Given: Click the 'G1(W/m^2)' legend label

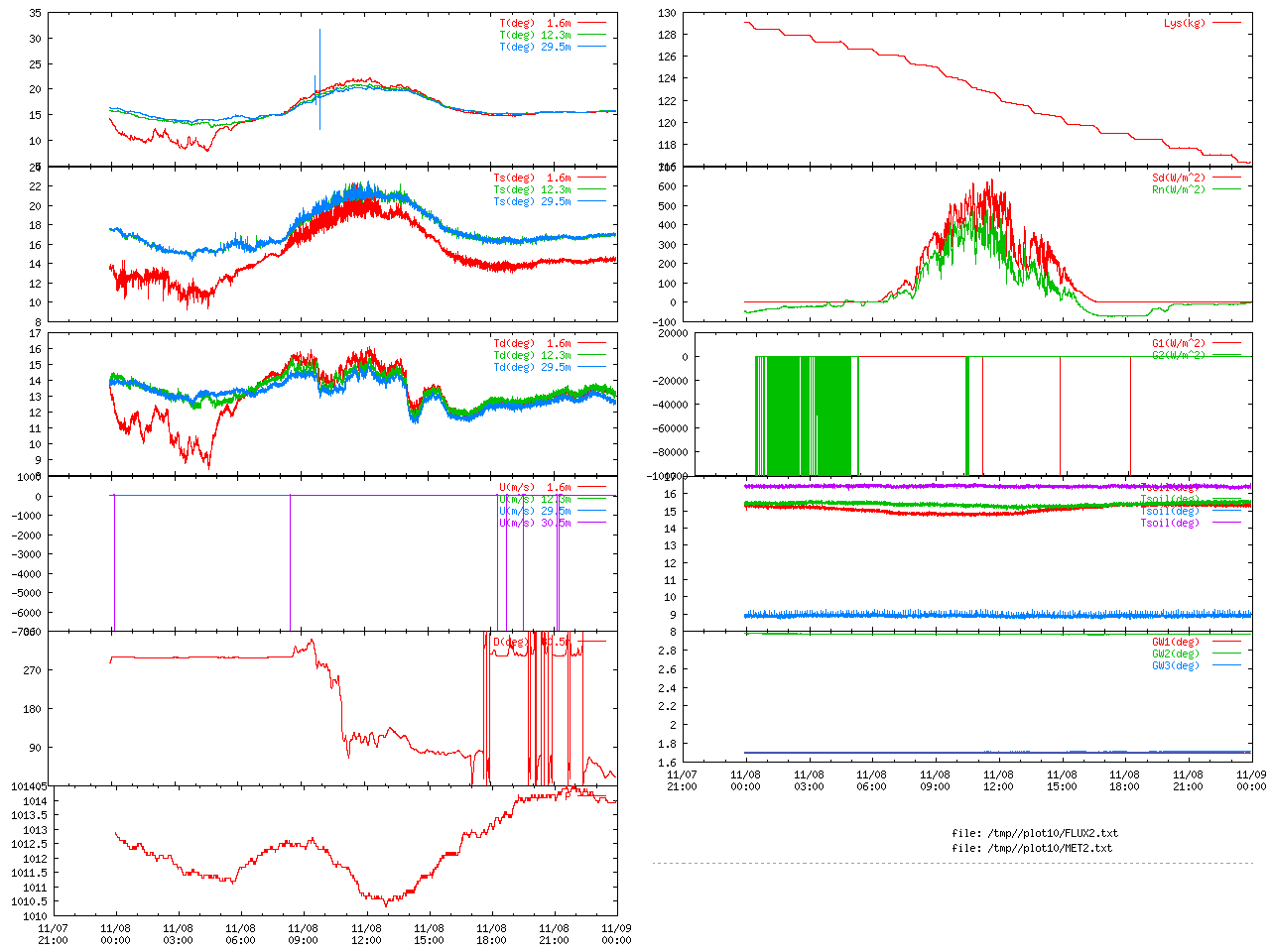Looking at the screenshot, I should pos(1179,344).
